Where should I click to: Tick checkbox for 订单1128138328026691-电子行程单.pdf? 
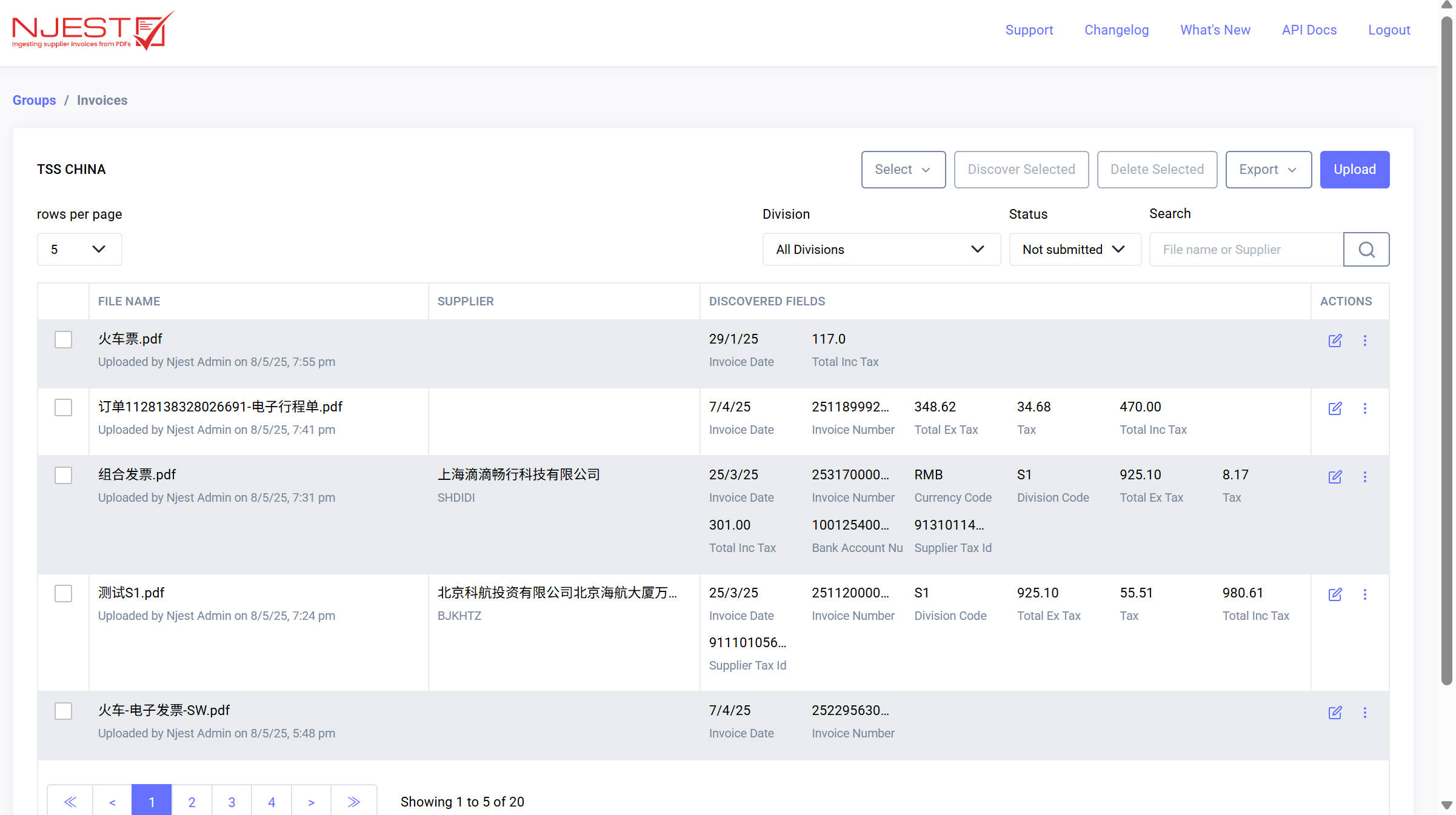pos(63,407)
